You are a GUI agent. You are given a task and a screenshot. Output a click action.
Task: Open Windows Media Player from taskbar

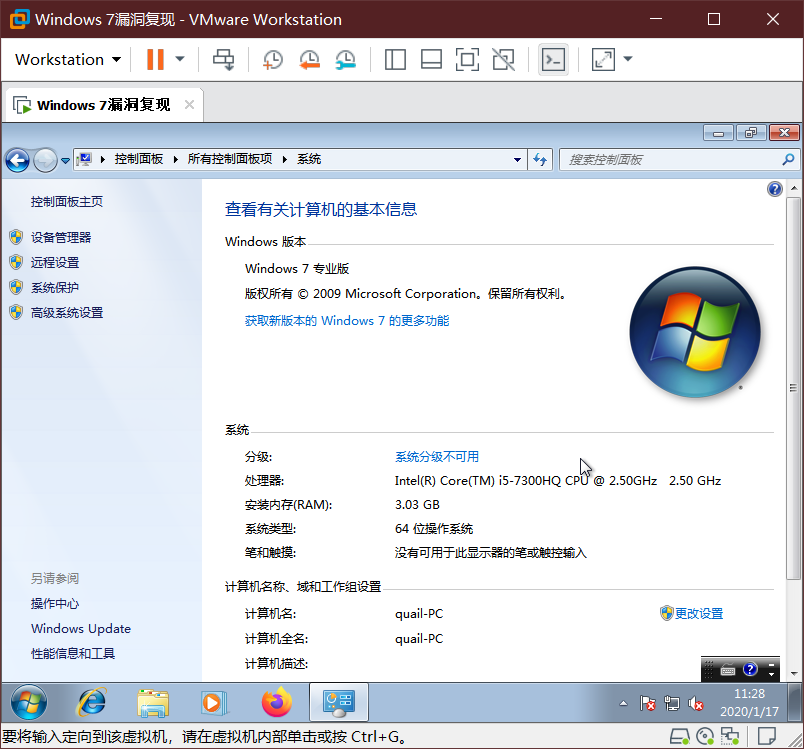[212, 702]
